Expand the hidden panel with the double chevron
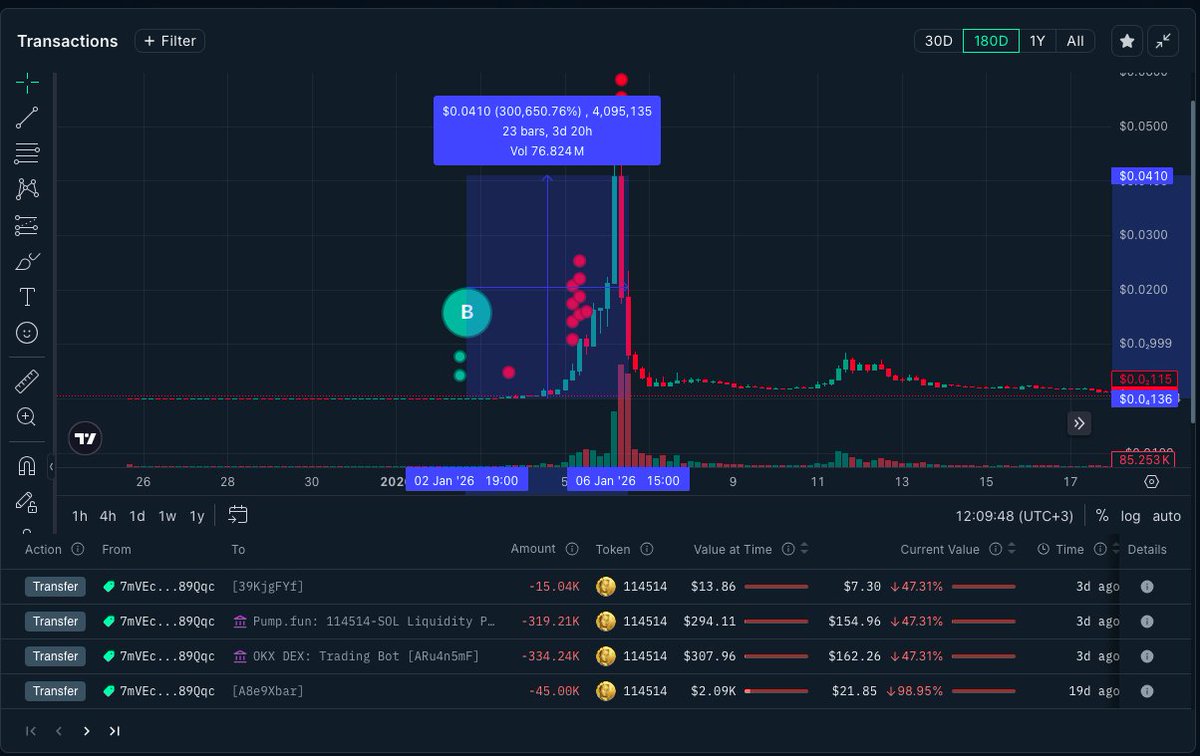The image size is (1200, 756). pyautogui.click(x=1079, y=424)
